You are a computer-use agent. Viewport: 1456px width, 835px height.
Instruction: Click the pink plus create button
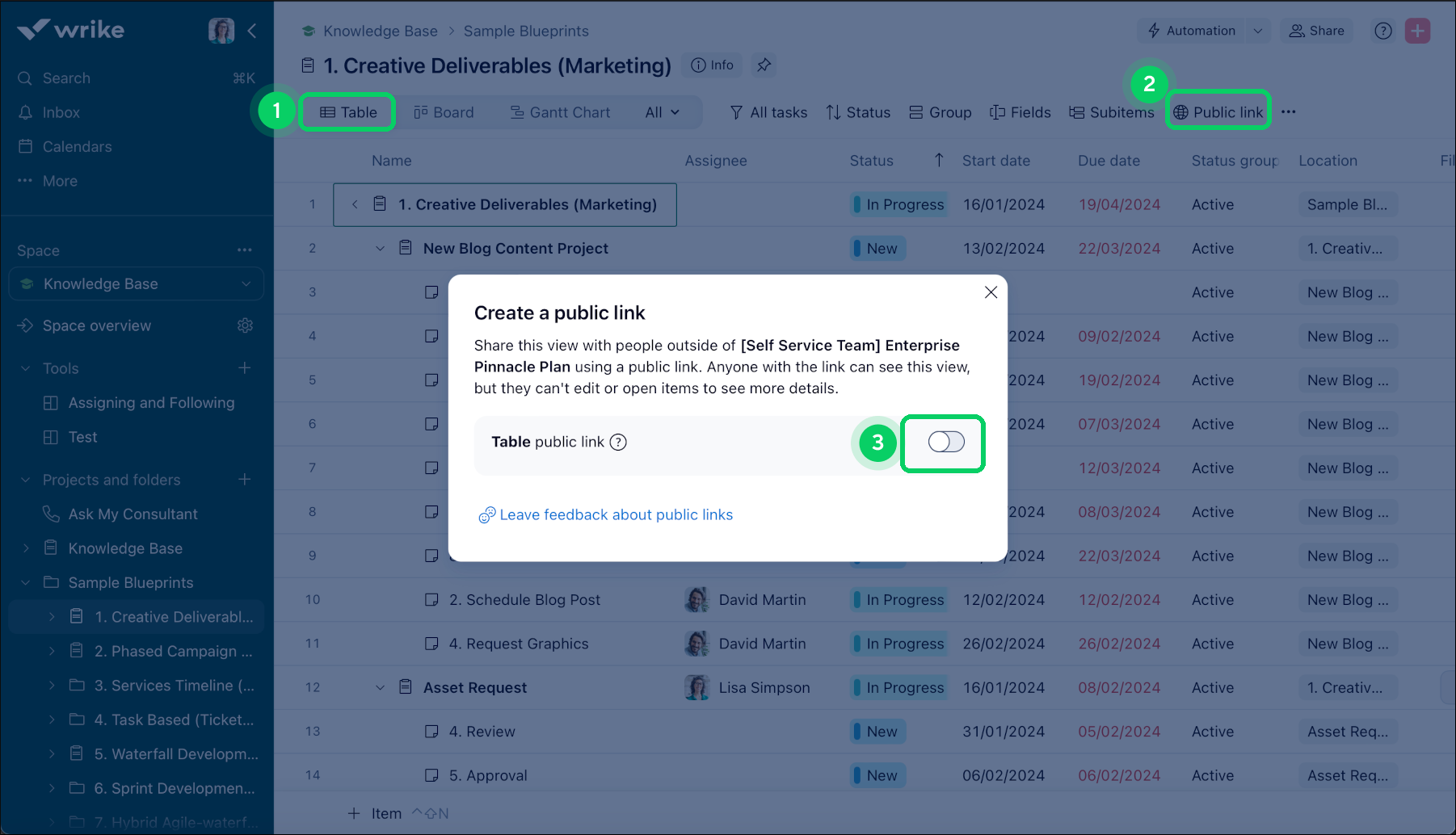pos(1417,31)
